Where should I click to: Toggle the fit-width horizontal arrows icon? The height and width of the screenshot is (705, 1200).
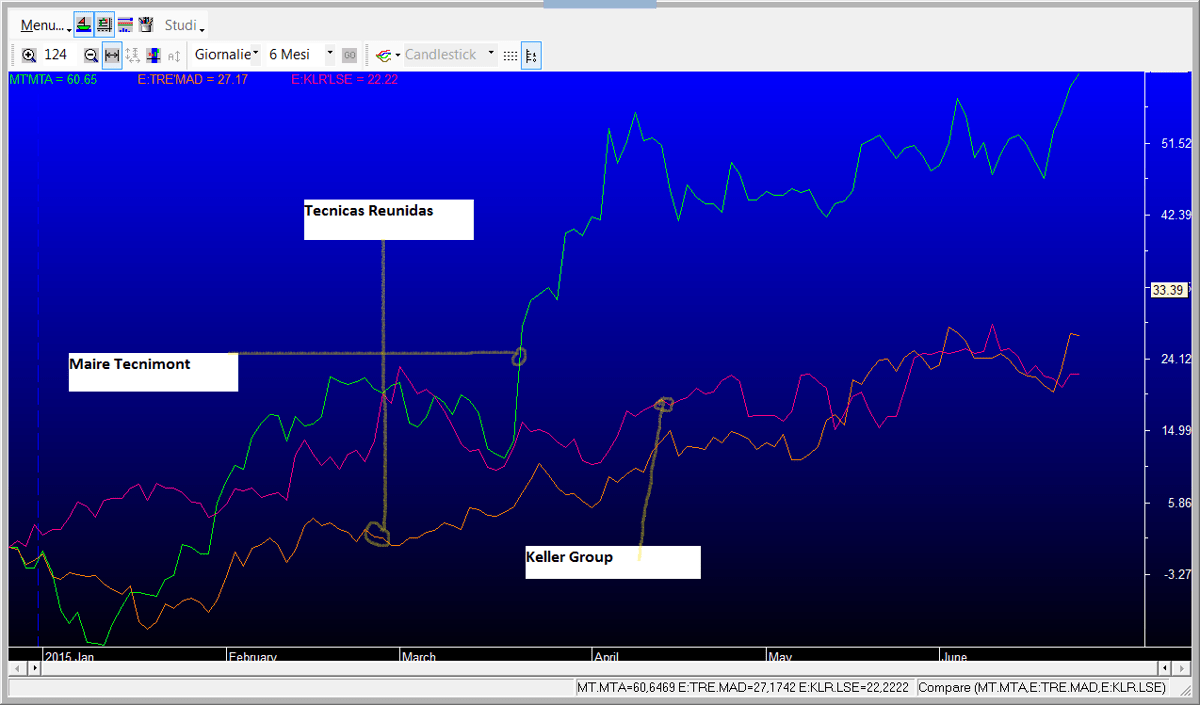tap(112, 55)
